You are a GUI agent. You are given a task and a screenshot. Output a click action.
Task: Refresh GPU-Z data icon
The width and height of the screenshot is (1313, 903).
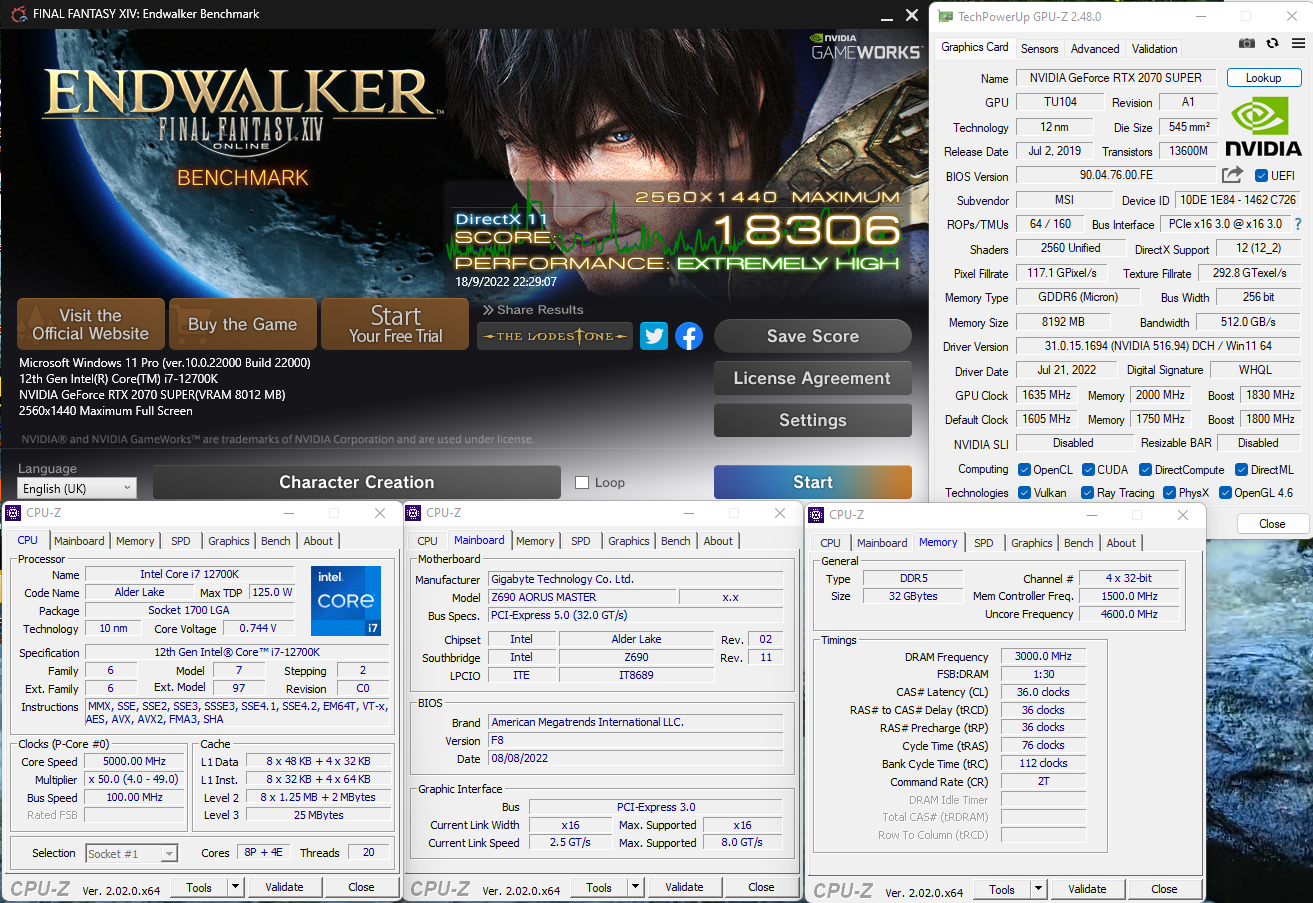(x=1272, y=44)
